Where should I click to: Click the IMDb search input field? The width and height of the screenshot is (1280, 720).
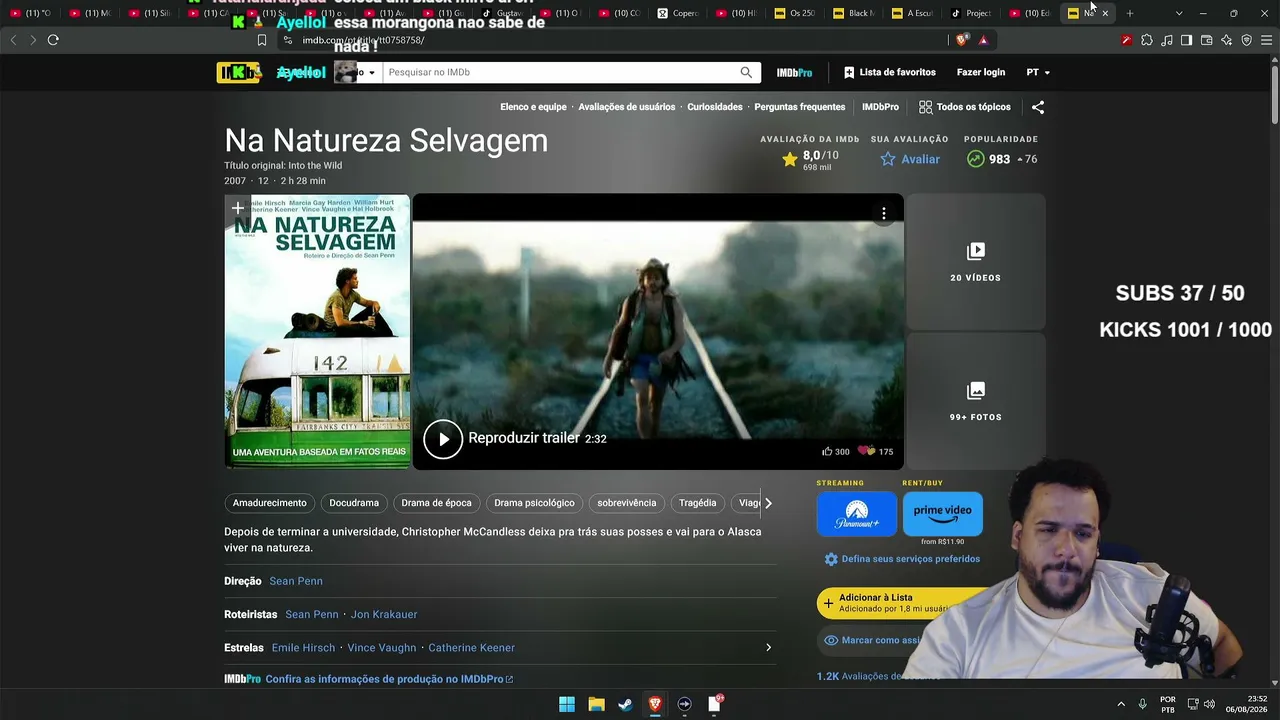[x=560, y=72]
